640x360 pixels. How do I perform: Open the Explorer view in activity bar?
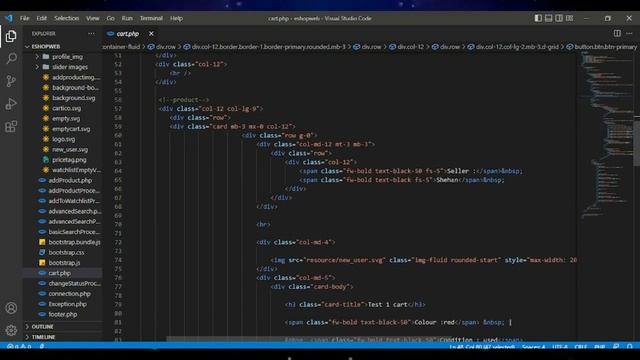click(x=11, y=36)
